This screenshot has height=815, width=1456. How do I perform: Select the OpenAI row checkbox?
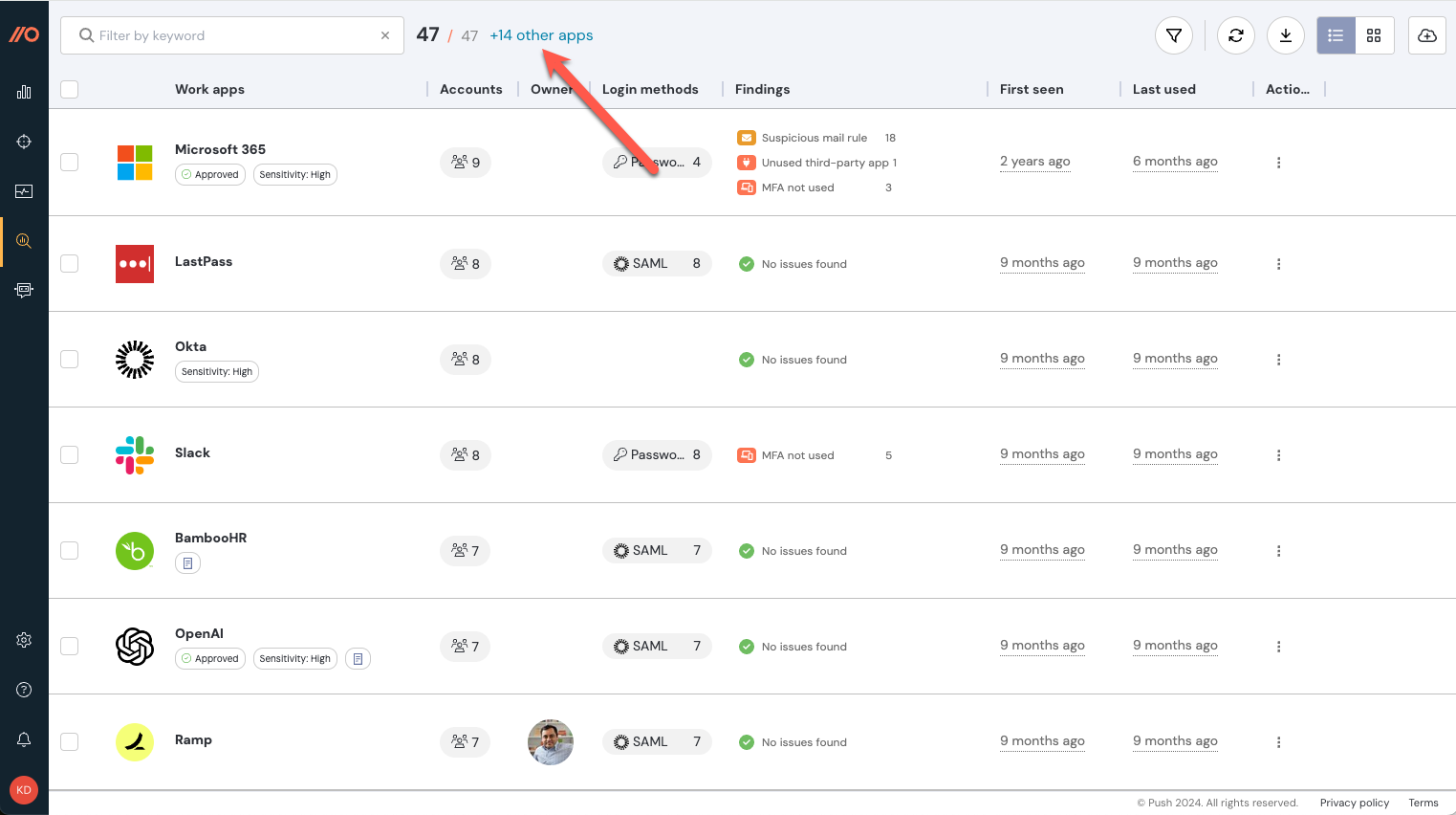(69, 646)
